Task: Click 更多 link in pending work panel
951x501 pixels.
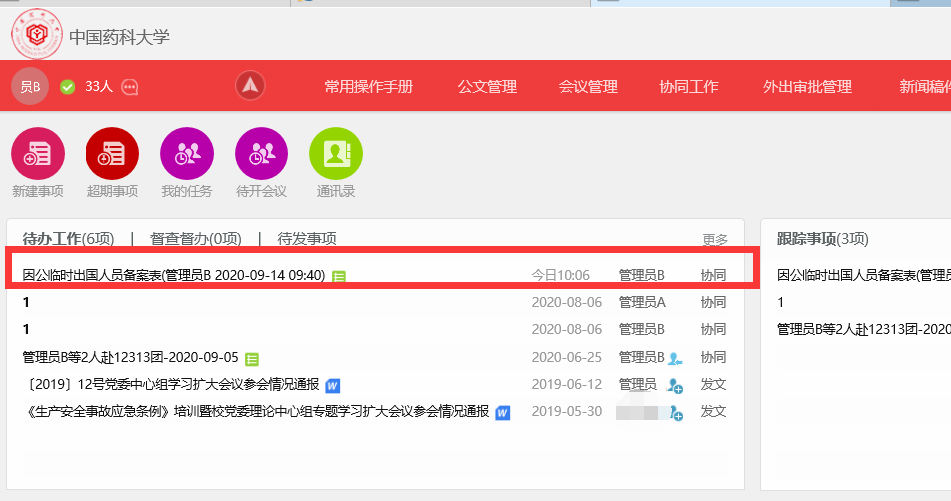Action: click(715, 240)
